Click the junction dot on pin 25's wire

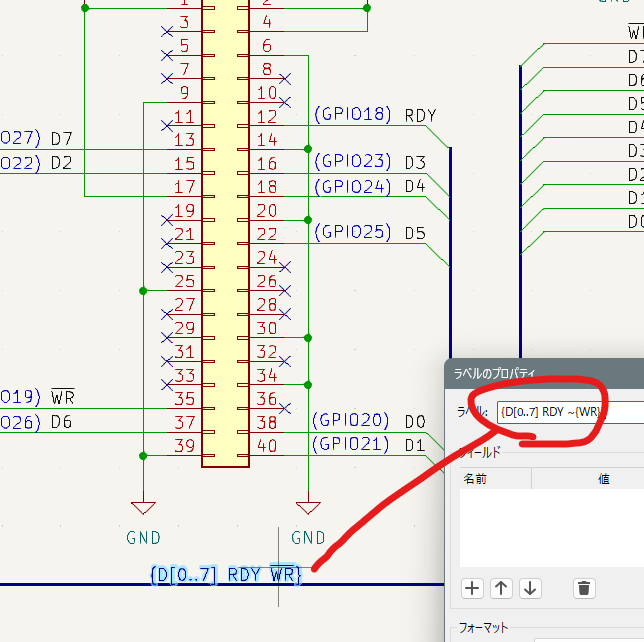point(143,291)
